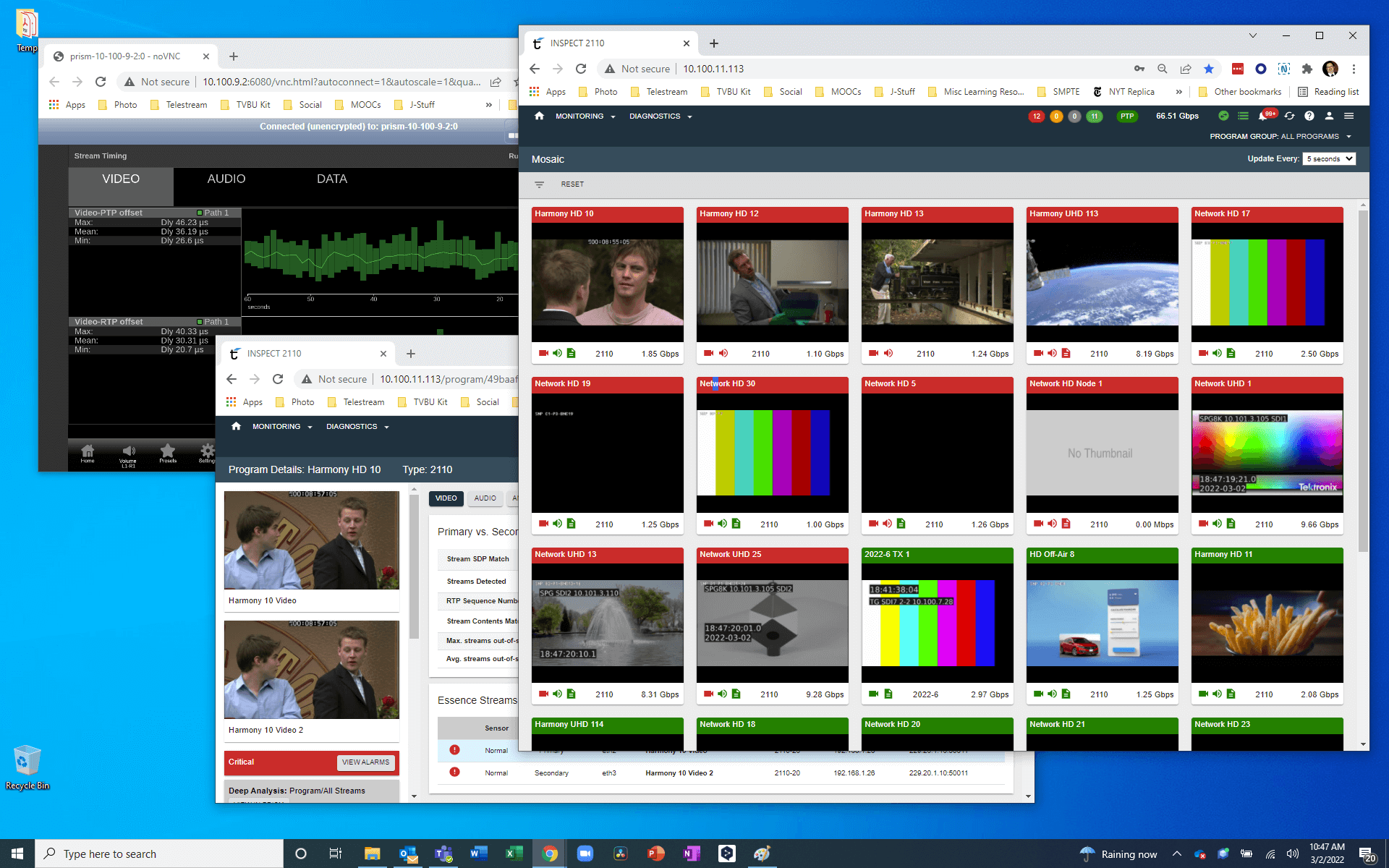
Task: Expand DIAGNOSTICS menu in the Program Details window
Action: coord(357,427)
